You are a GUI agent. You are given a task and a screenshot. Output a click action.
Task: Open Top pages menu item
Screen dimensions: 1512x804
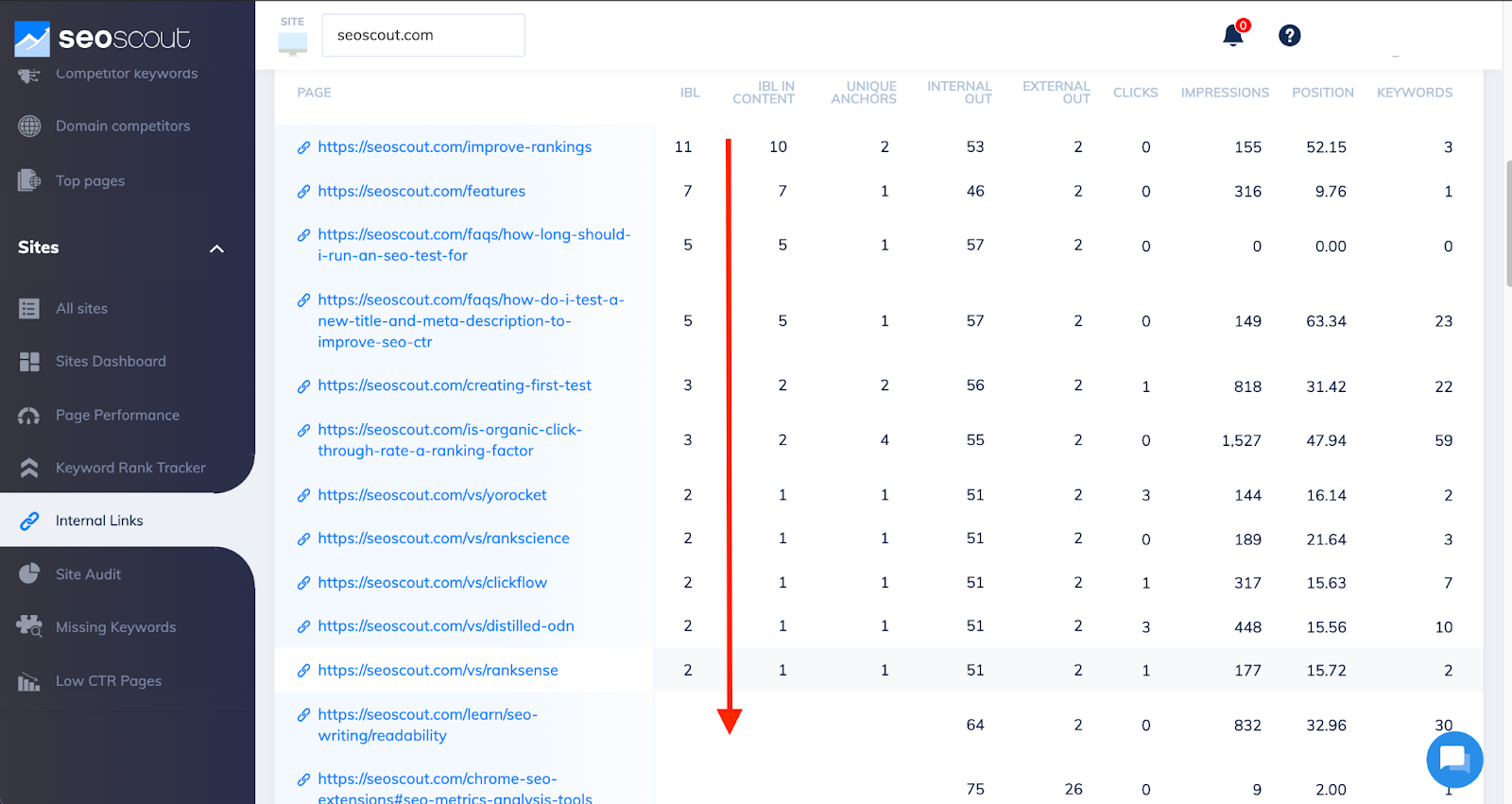90,180
